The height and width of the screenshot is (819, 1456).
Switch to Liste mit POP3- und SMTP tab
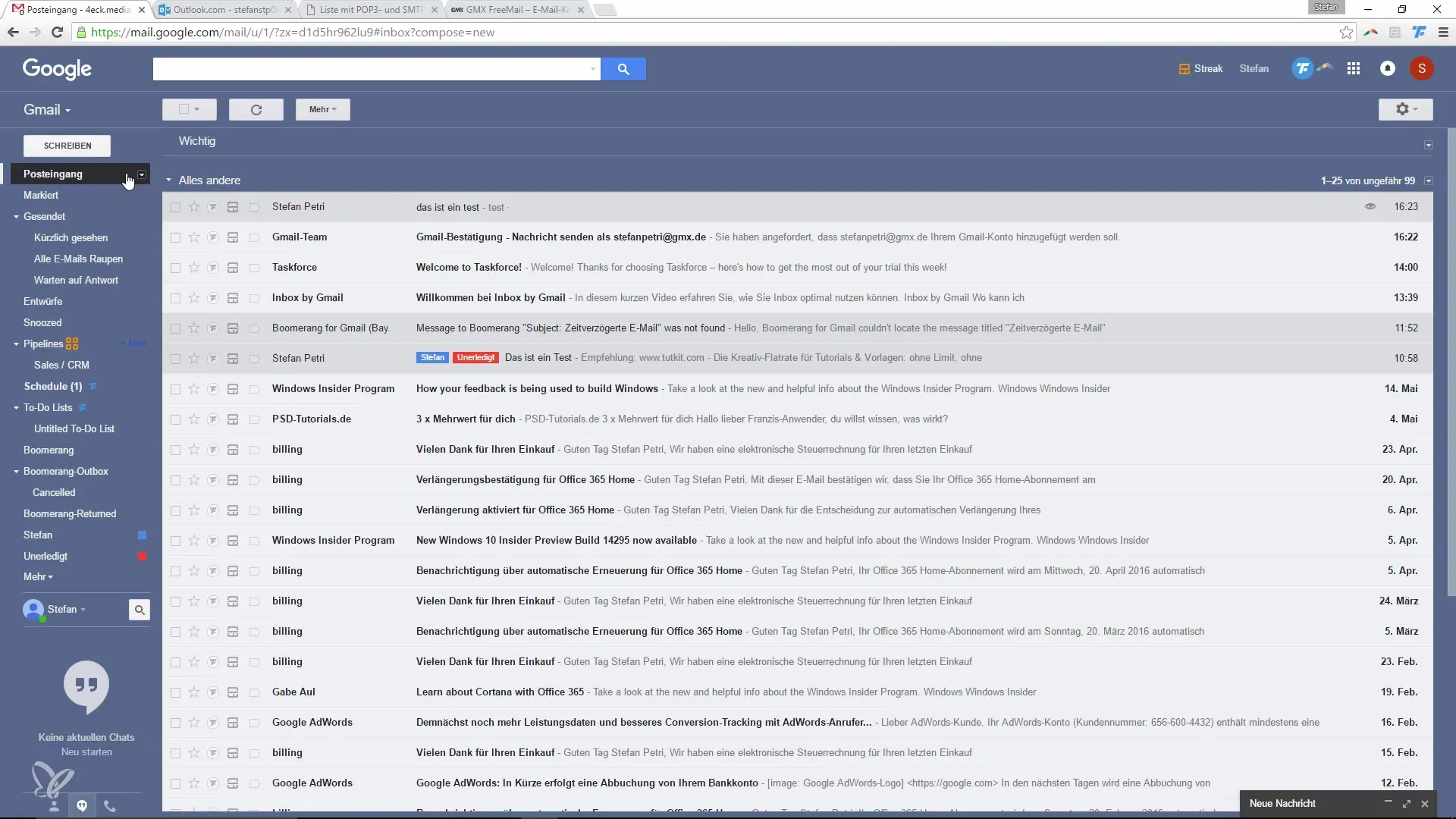[370, 10]
